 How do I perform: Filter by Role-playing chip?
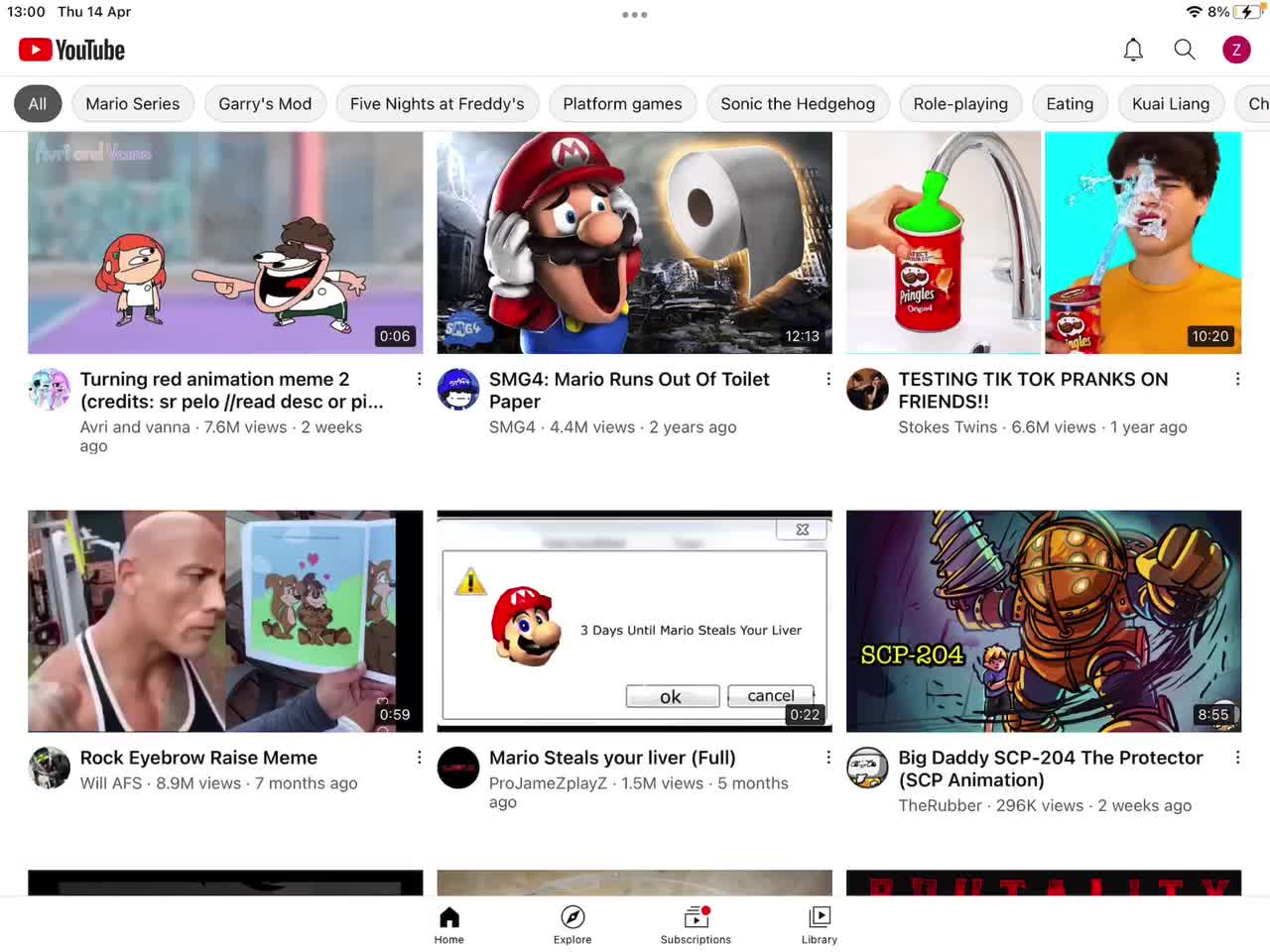pos(960,104)
